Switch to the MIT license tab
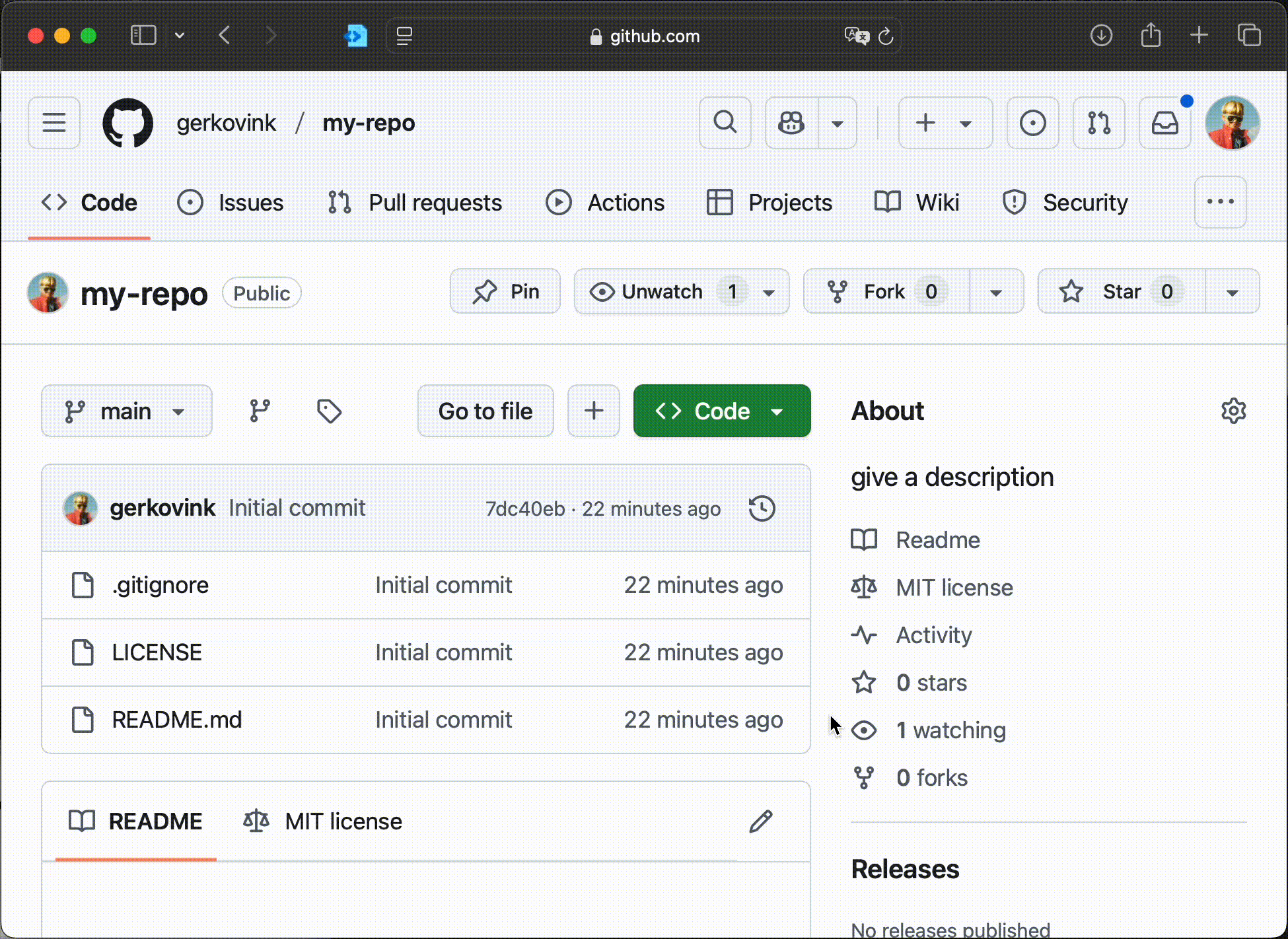The width and height of the screenshot is (1288, 939). click(323, 821)
